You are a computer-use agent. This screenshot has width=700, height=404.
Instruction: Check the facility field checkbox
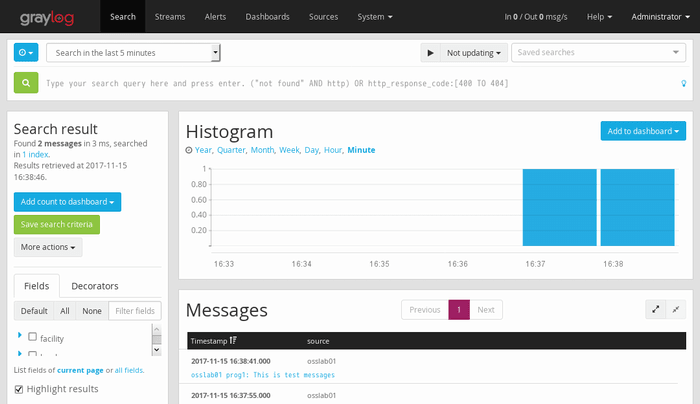tap(33, 338)
